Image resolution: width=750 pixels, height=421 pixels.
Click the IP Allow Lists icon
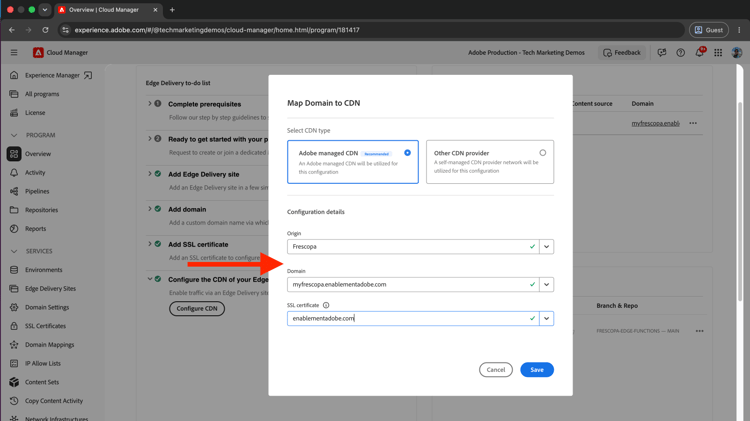pos(14,363)
